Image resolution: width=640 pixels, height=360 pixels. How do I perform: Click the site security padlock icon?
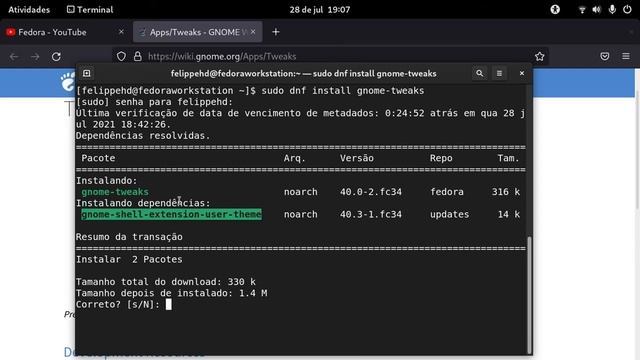(138, 56)
